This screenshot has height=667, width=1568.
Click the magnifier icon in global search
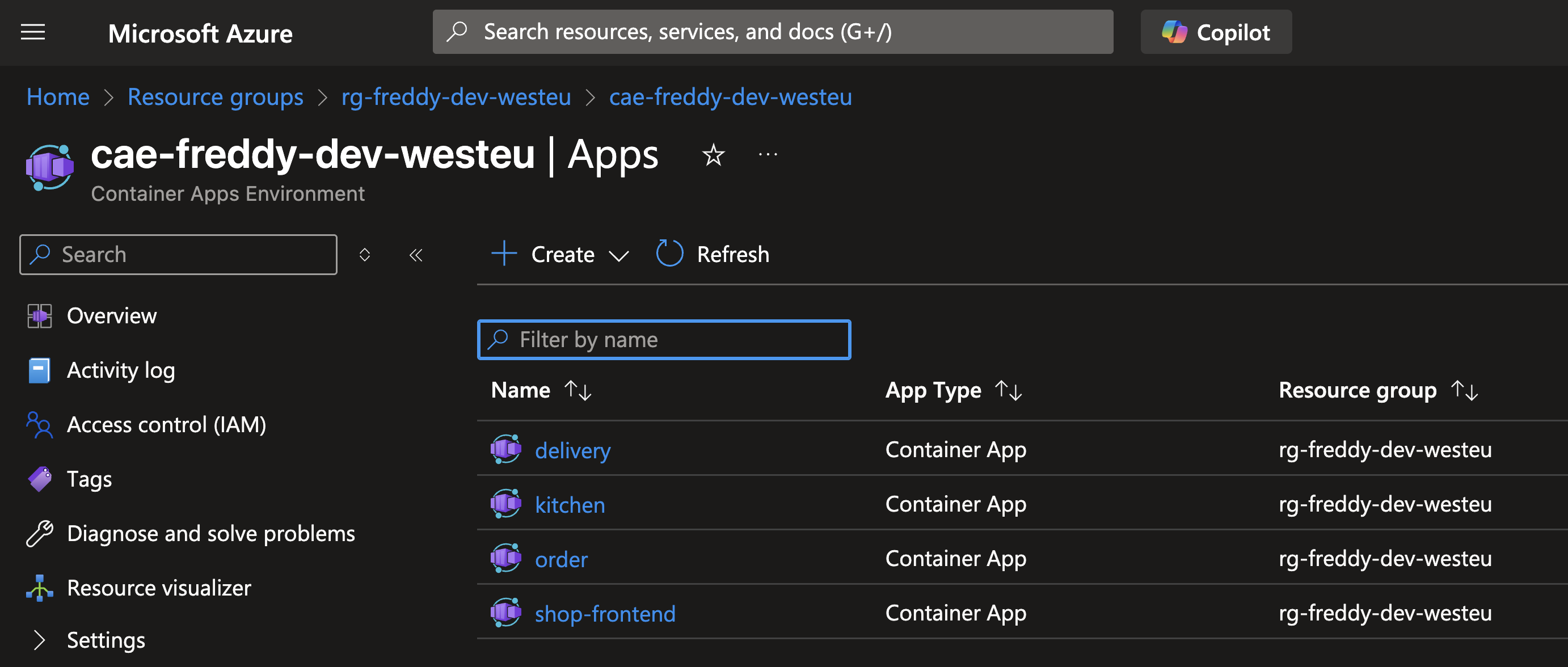click(x=457, y=32)
